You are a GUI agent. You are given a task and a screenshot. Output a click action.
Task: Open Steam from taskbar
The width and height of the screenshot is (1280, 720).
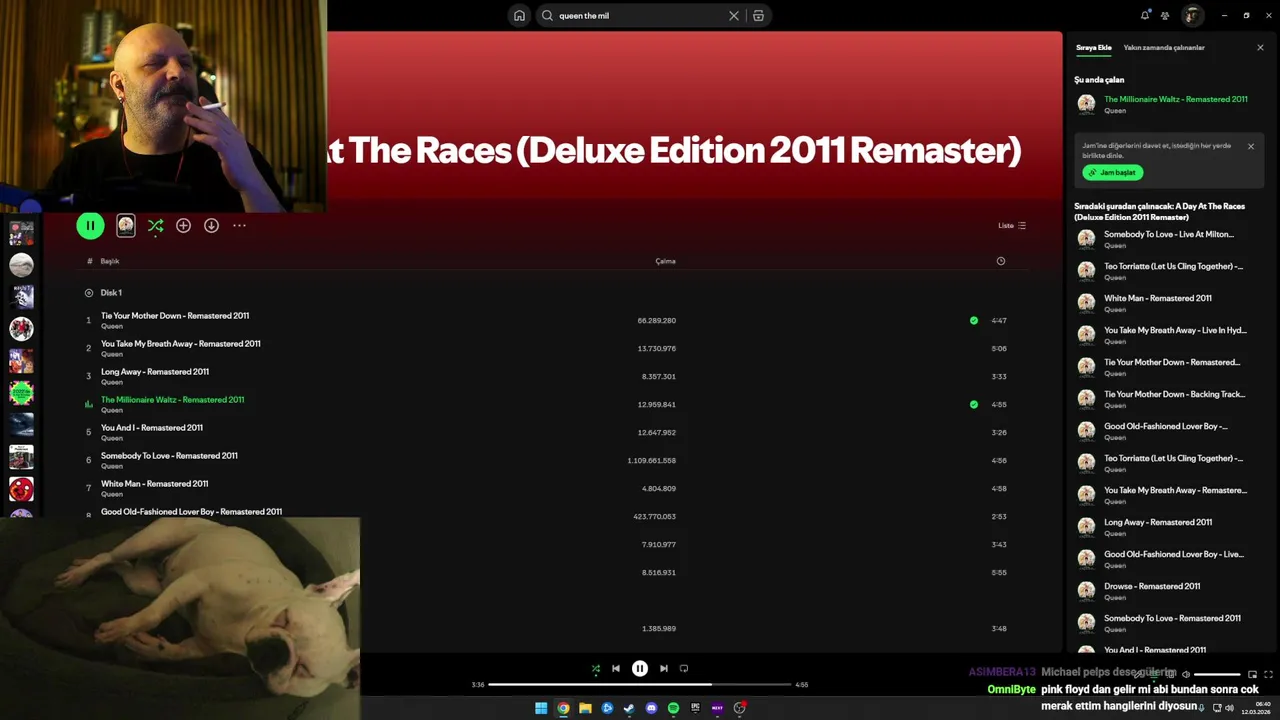[629, 708]
